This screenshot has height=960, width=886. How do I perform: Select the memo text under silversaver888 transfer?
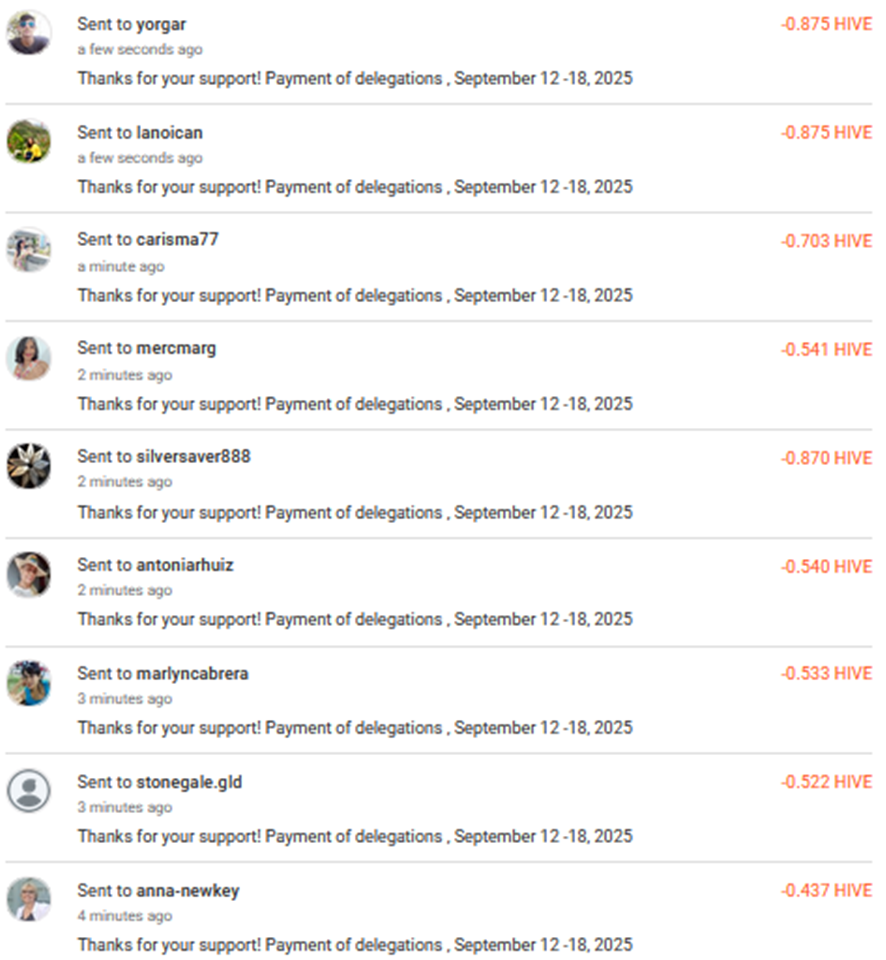355,512
